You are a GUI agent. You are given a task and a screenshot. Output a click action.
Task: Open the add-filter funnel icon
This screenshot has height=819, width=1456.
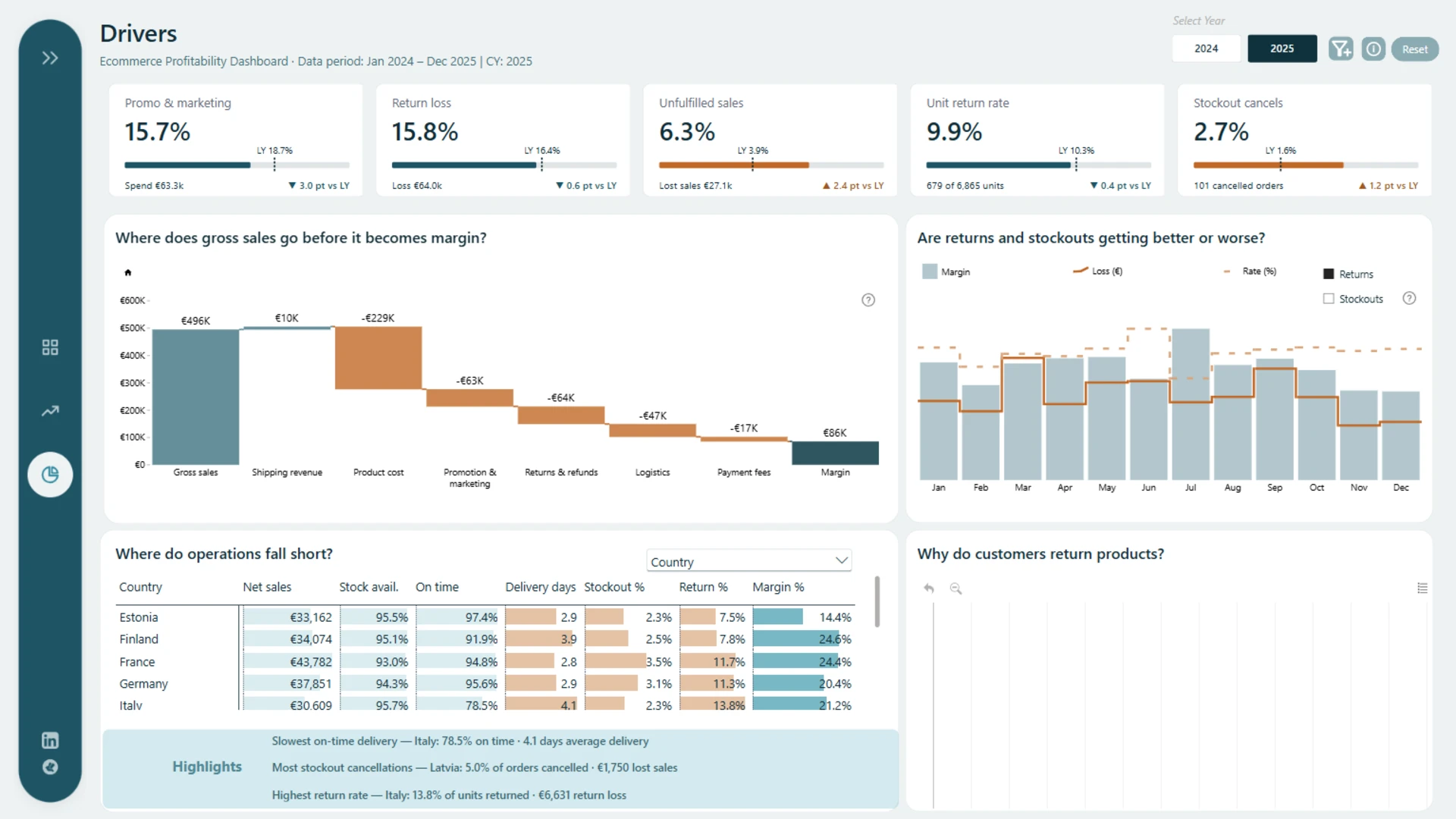tap(1341, 49)
